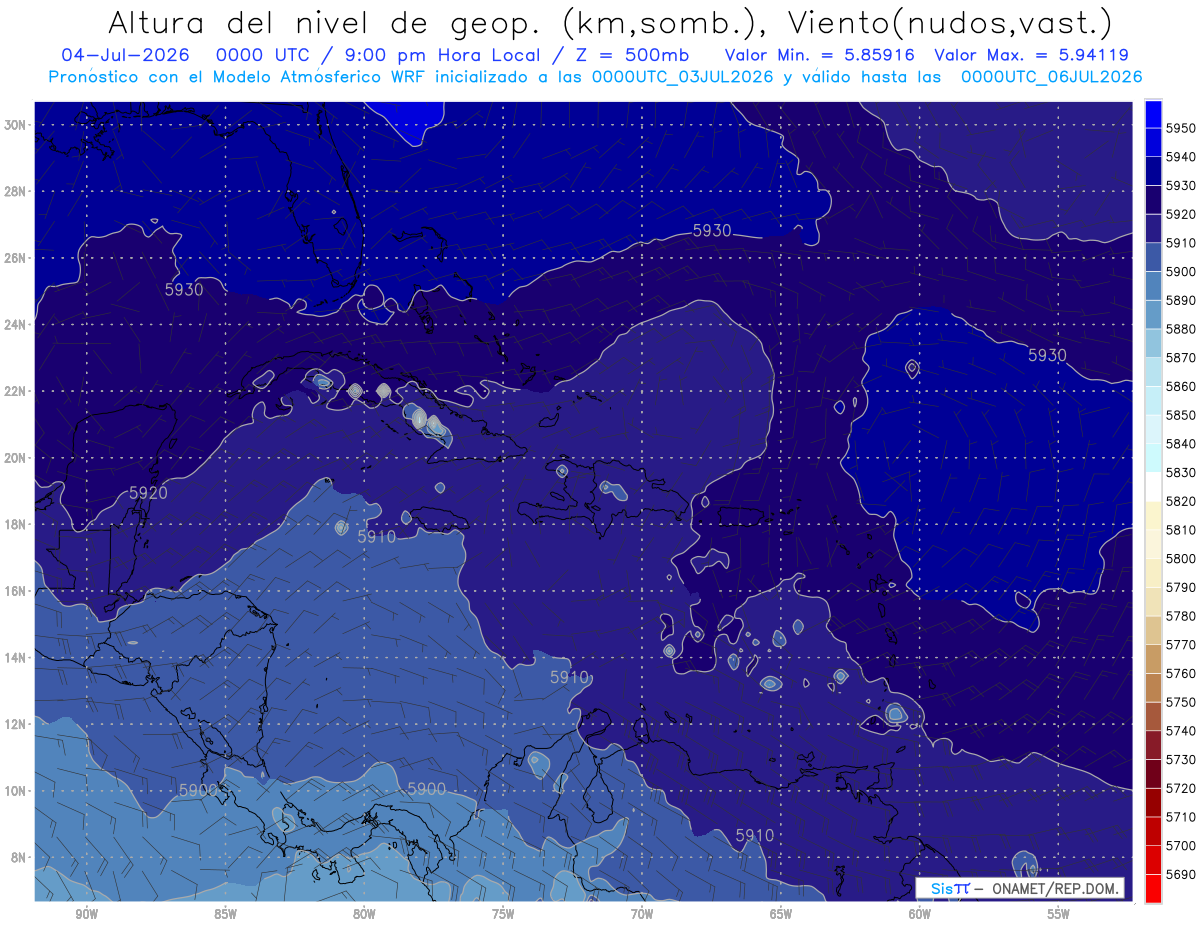Click the 5950 colorbar label
This screenshot has height=927, width=1200.
[x=1180, y=128]
